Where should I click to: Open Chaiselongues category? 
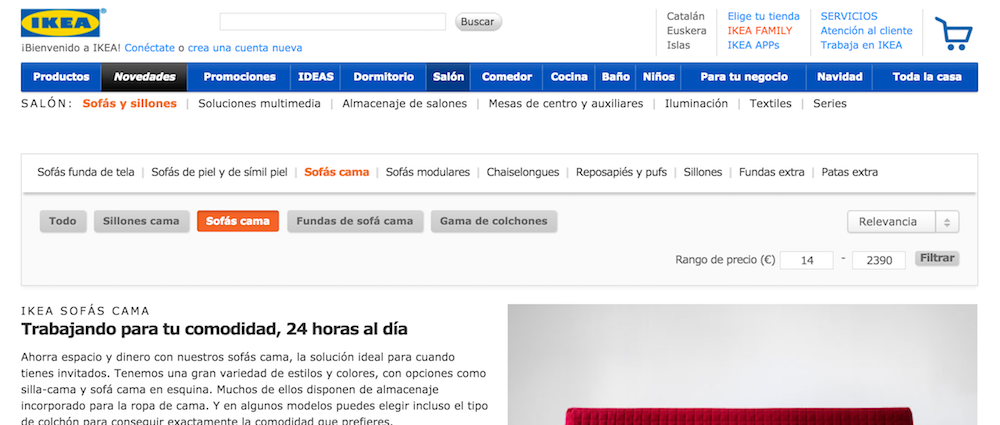coord(522,172)
